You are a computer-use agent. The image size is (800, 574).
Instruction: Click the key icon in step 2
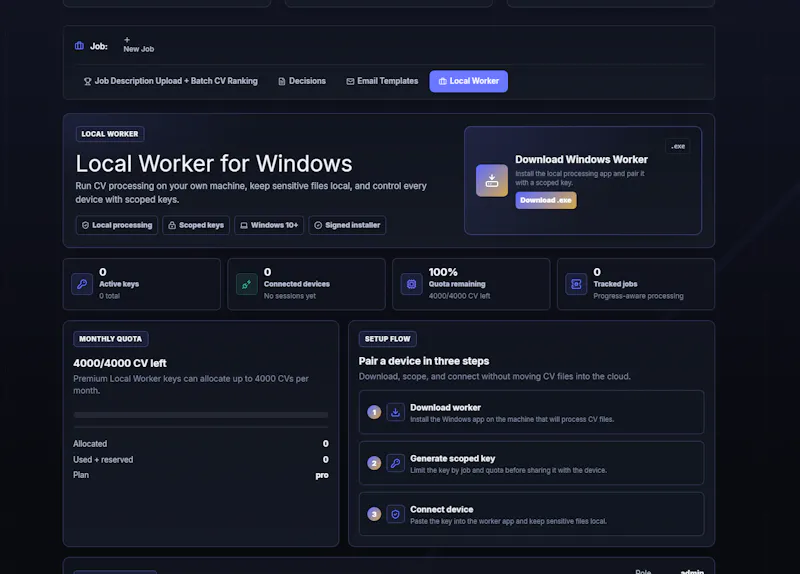click(x=395, y=463)
